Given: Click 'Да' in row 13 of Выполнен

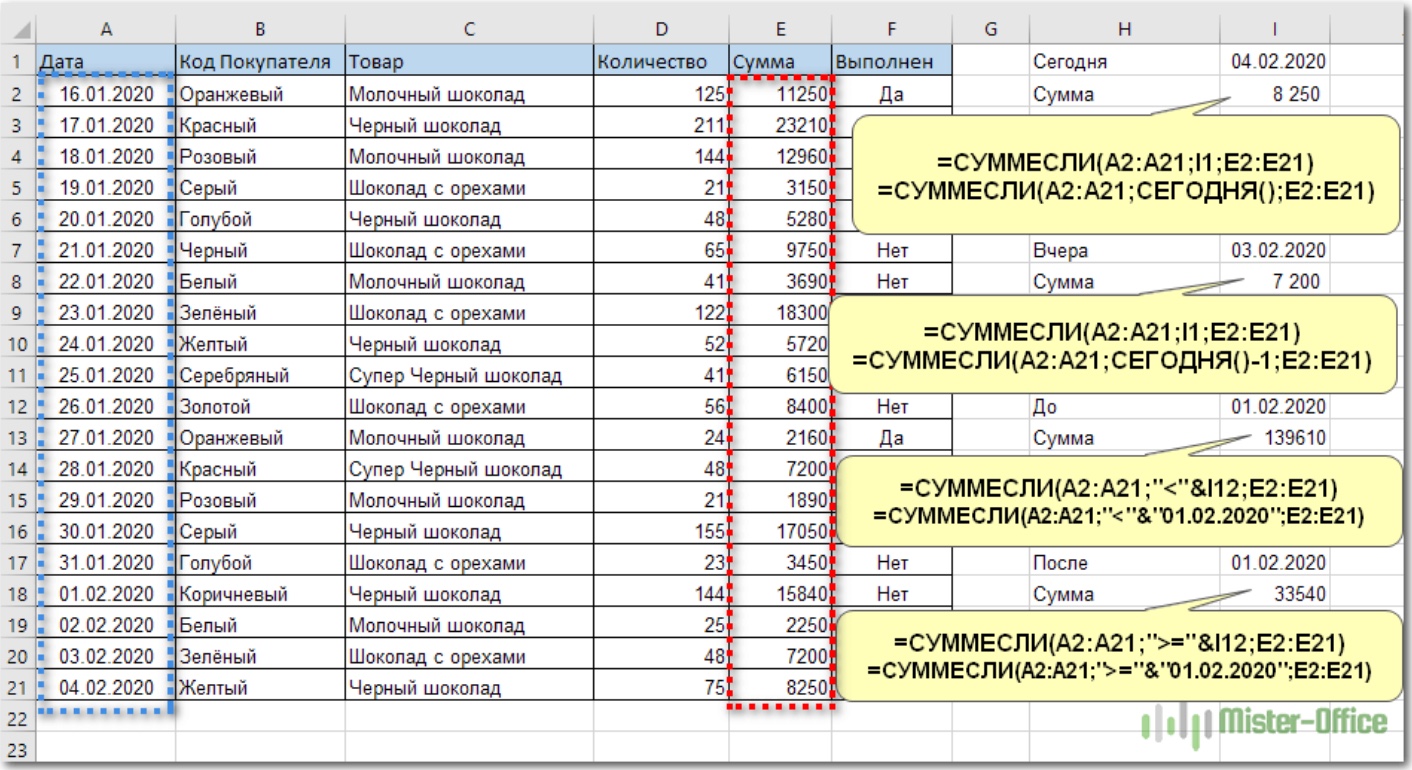Looking at the screenshot, I should click(892, 438).
